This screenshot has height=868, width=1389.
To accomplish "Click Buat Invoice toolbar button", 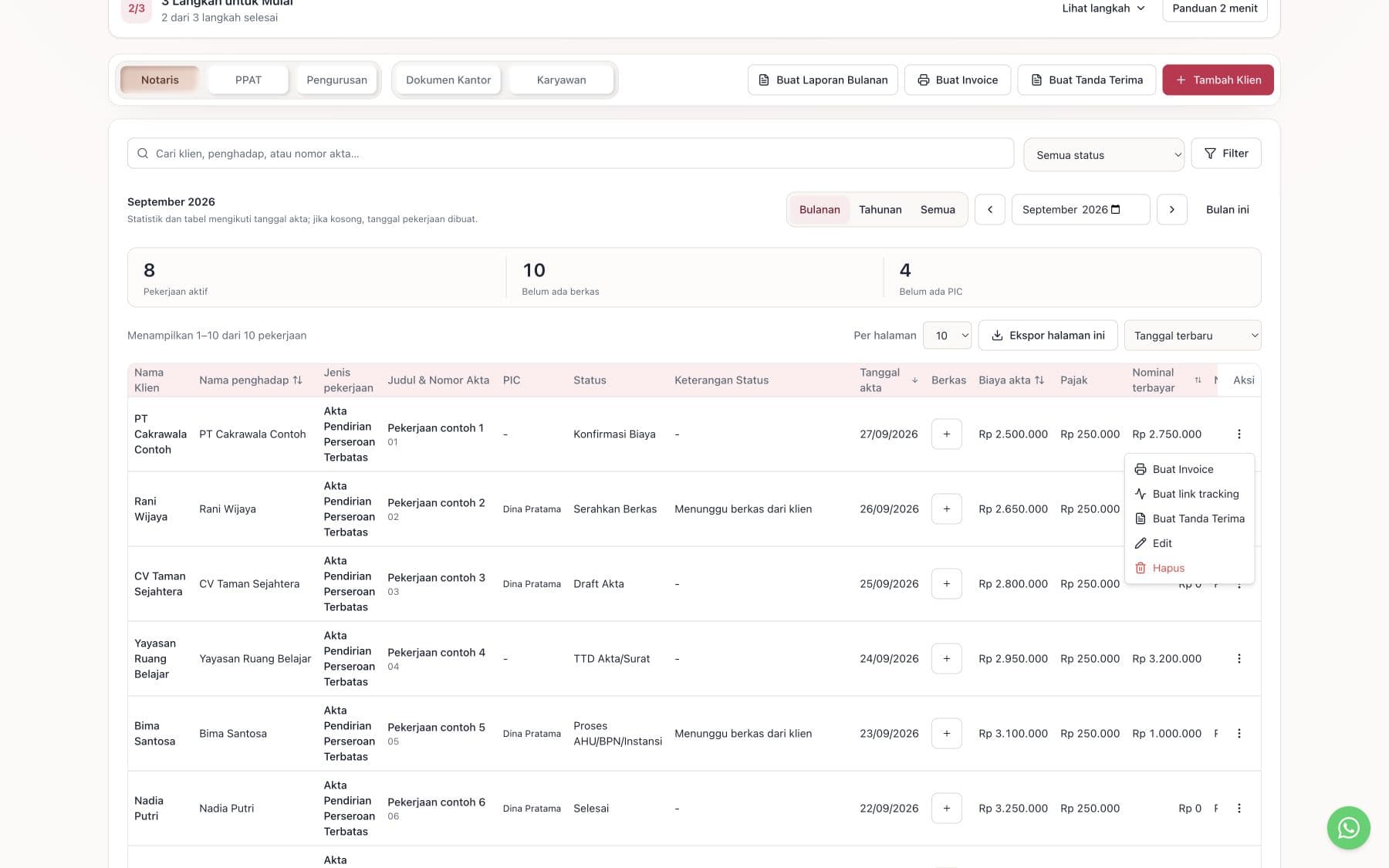I will pyautogui.click(x=957, y=80).
